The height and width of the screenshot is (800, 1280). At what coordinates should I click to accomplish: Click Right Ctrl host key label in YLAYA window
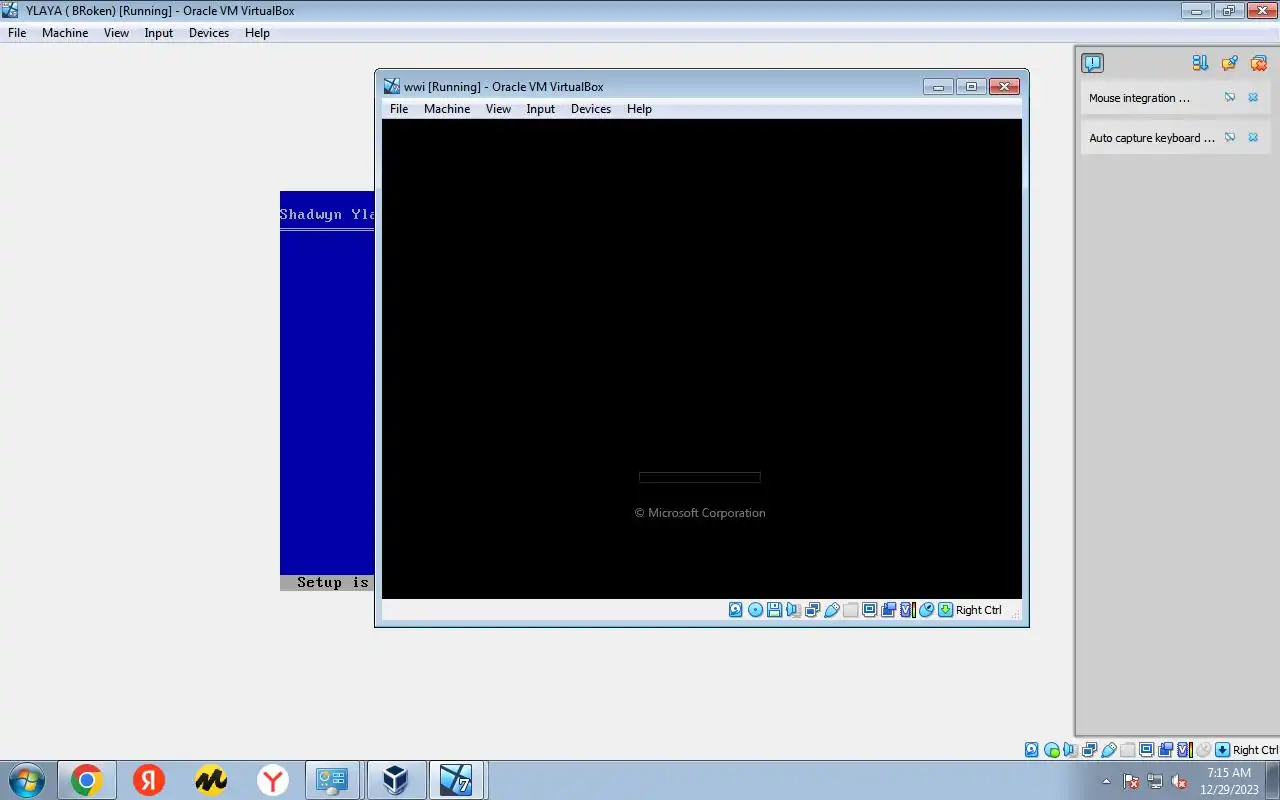tap(1255, 750)
